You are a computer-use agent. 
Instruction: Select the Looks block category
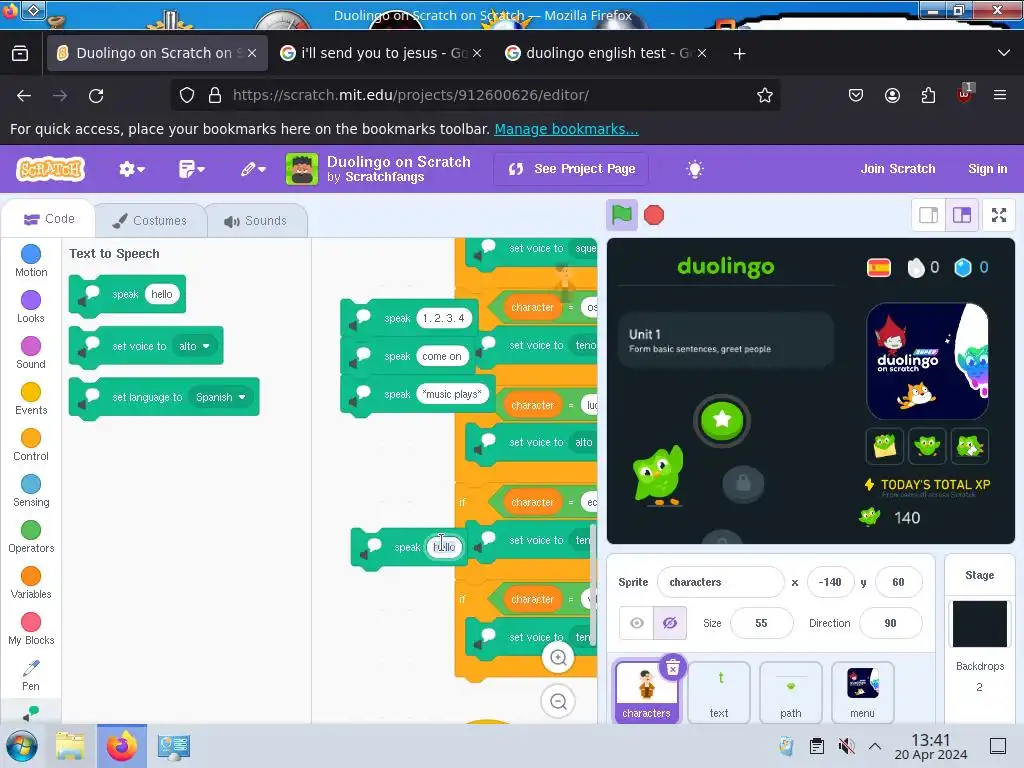(31, 307)
